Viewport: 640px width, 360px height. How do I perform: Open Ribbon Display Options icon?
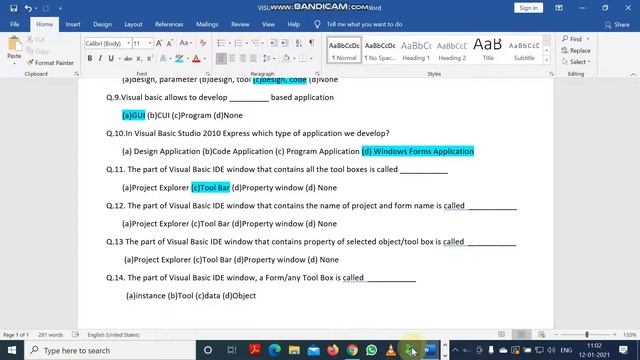[x=559, y=8]
